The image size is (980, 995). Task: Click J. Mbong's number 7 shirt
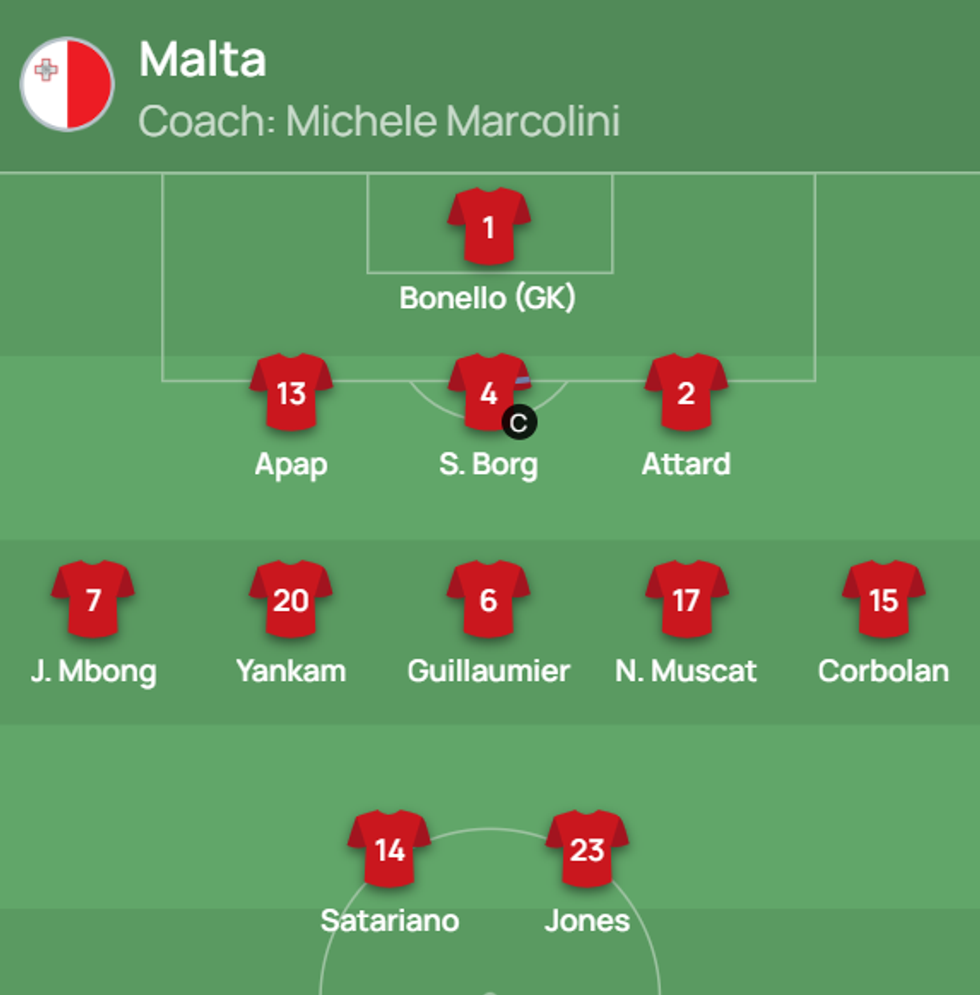point(93,599)
